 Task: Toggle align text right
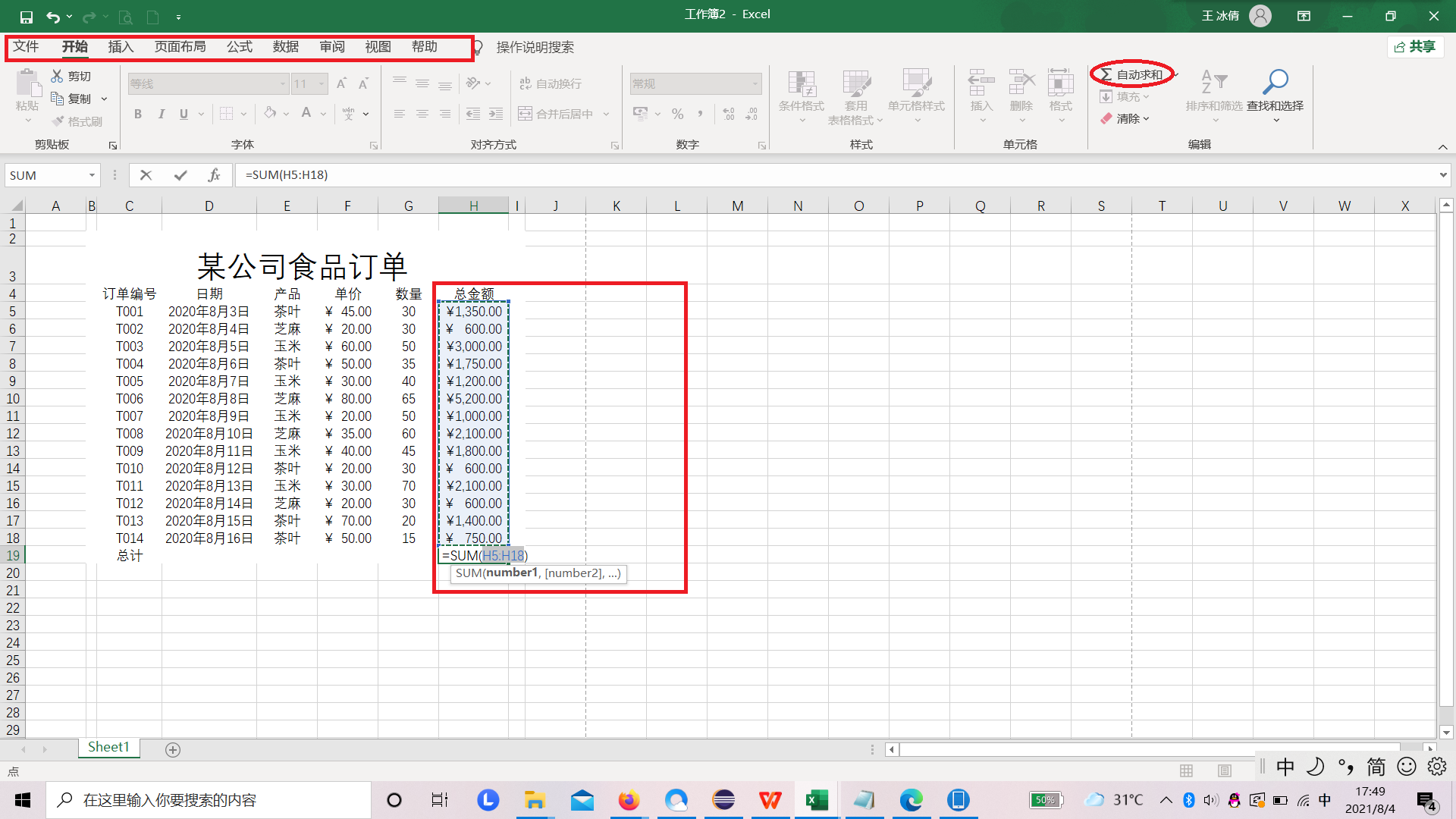445,114
